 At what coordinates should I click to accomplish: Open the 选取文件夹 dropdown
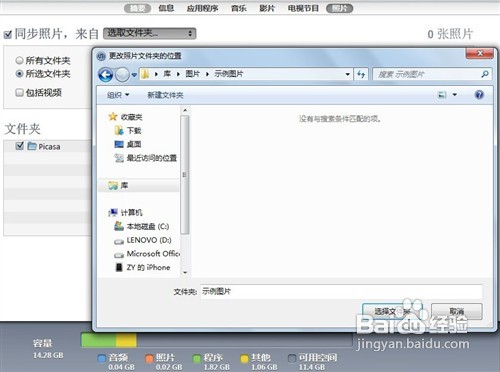tap(149, 33)
